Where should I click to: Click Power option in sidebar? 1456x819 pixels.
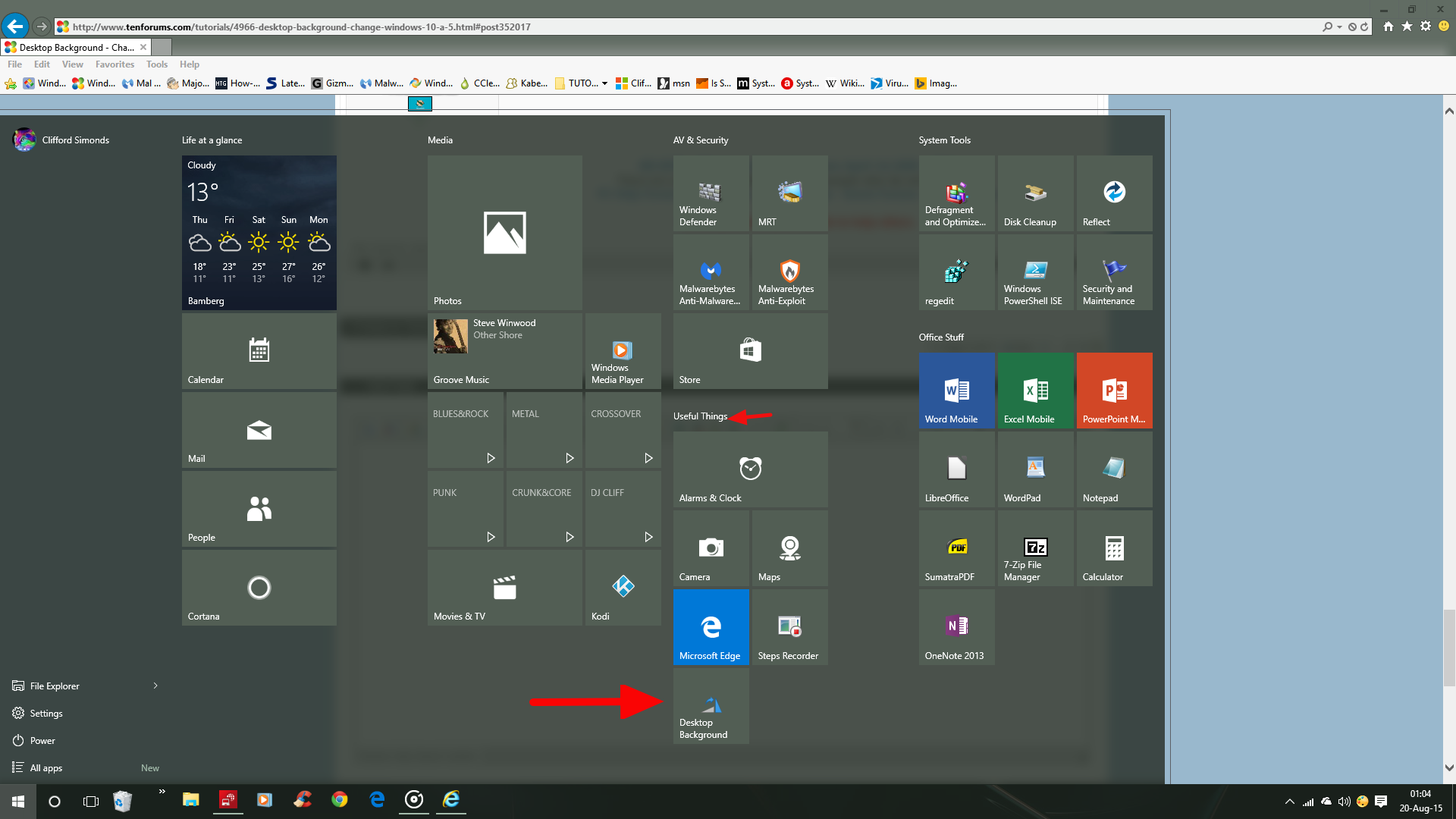coord(42,740)
